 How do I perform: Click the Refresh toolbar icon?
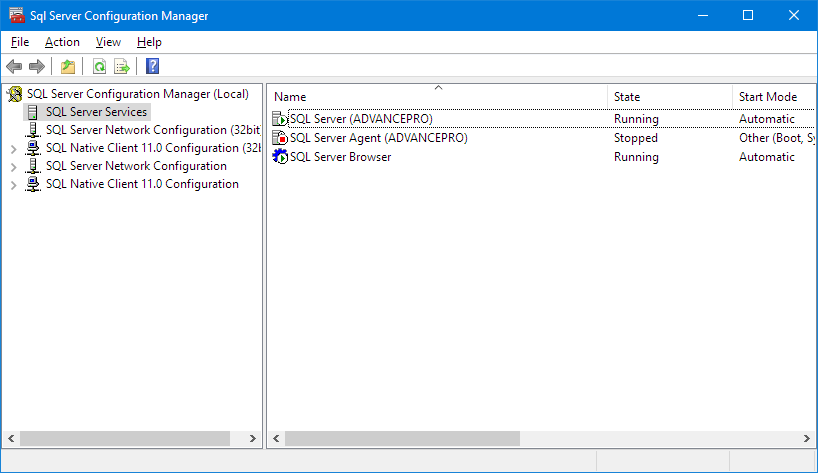(99, 67)
